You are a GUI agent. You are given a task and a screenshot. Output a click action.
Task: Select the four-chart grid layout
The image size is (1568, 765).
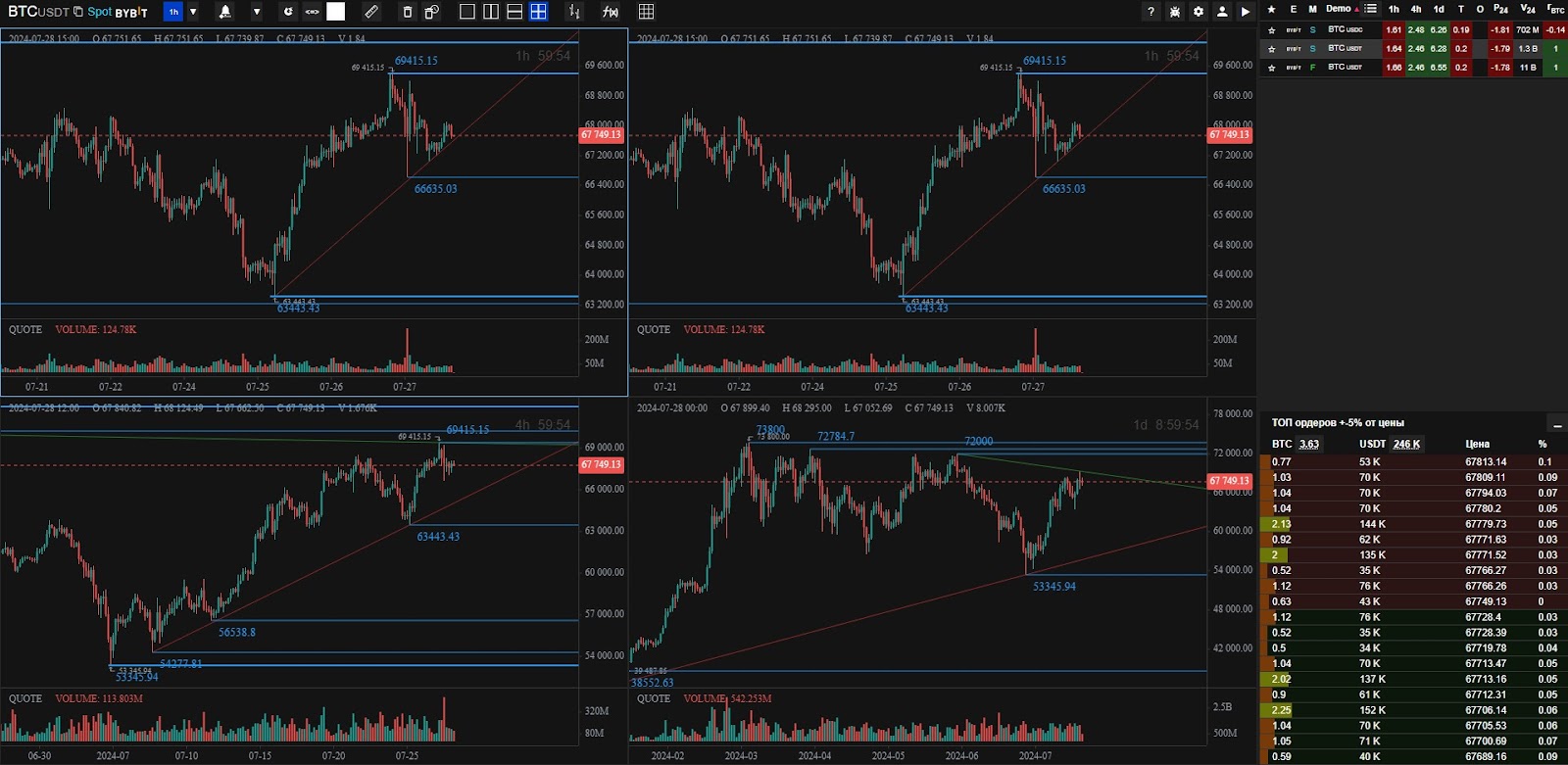pos(539,12)
